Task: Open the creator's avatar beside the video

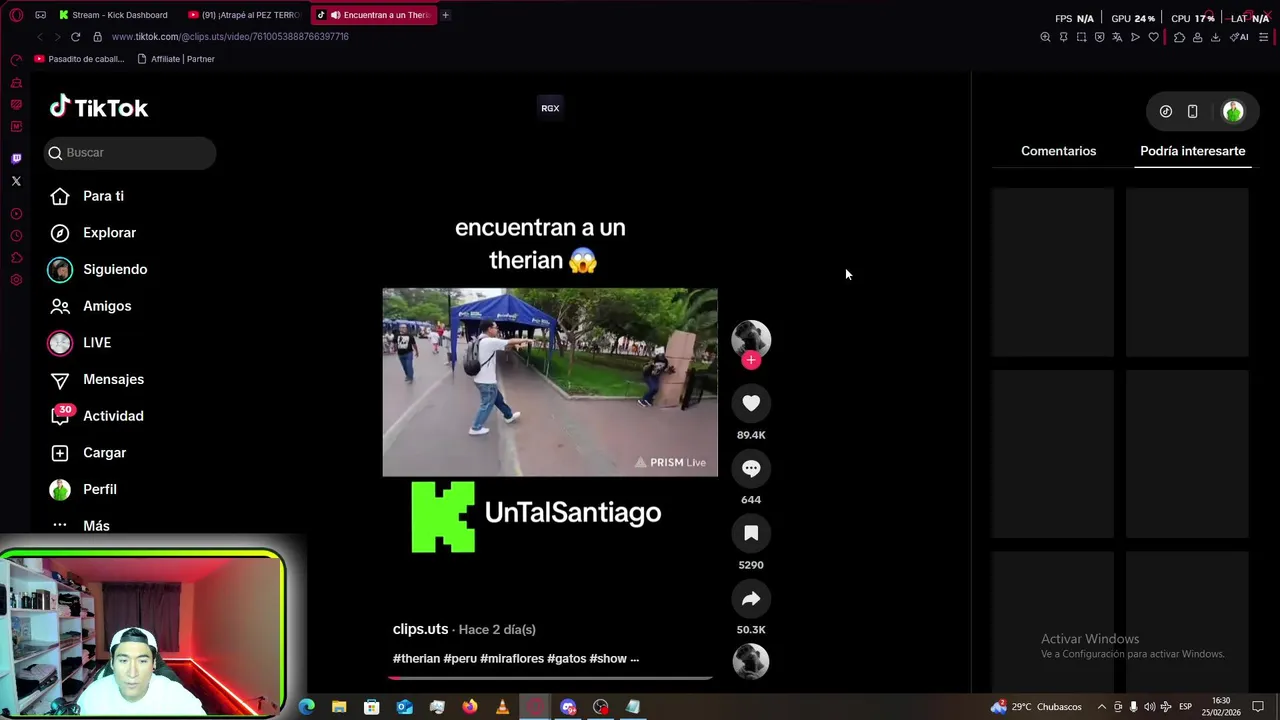Action: click(751, 339)
